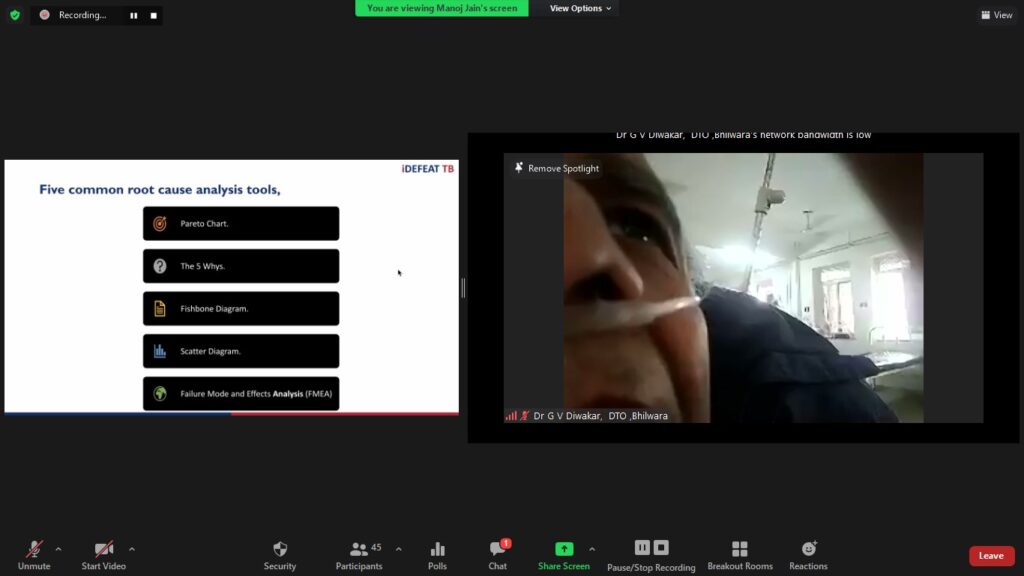
Task: Open the Chat panel
Action: click(497, 549)
